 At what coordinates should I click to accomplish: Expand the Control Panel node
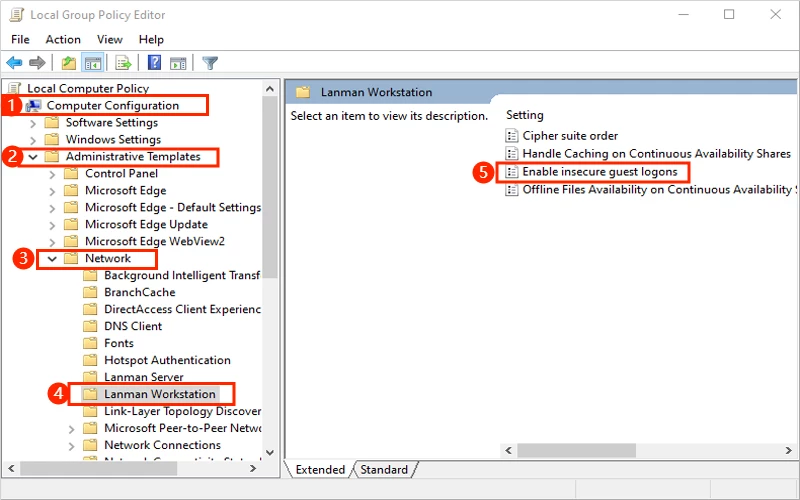52,174
